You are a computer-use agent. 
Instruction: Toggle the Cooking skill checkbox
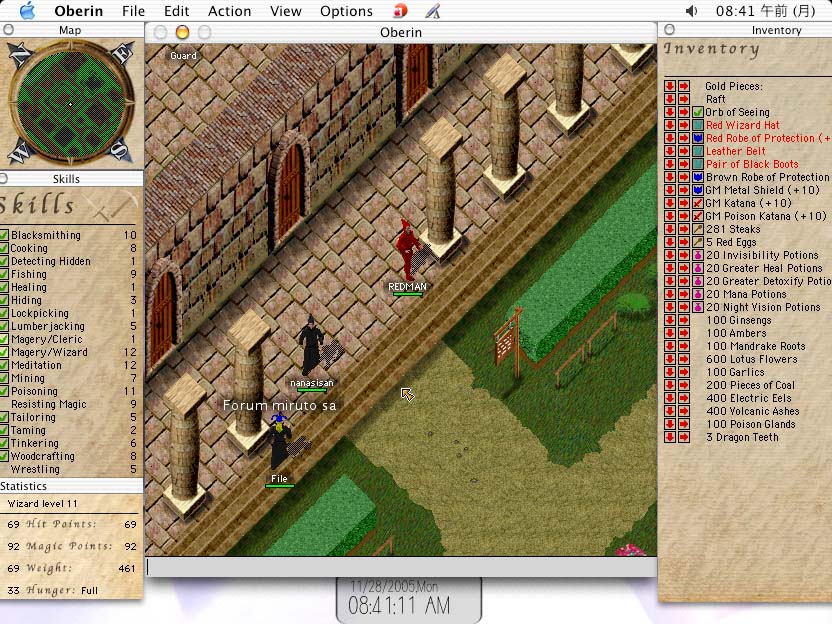(4, 248)
